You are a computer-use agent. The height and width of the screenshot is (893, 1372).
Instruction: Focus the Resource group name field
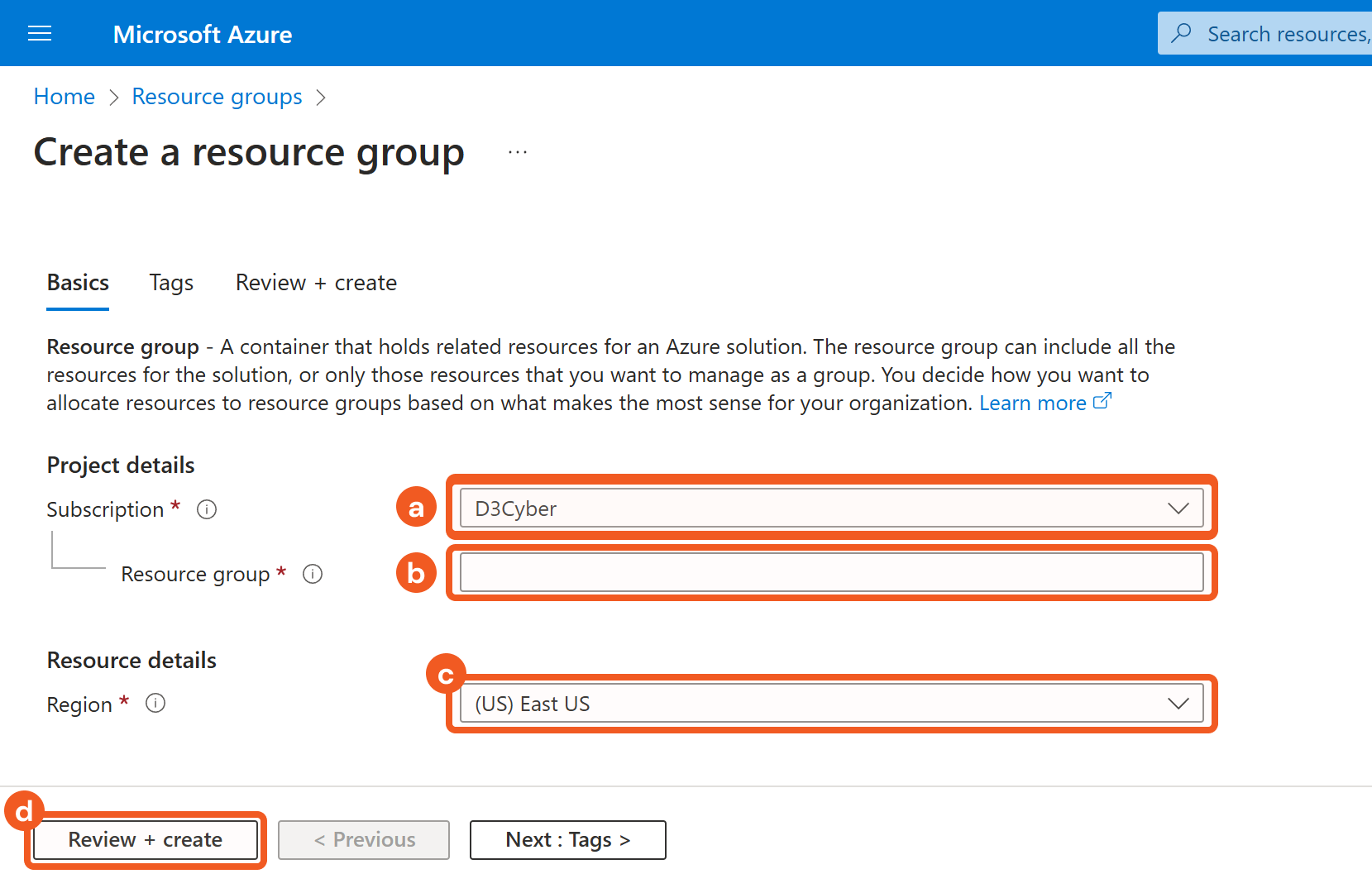[x=831, y=573]
